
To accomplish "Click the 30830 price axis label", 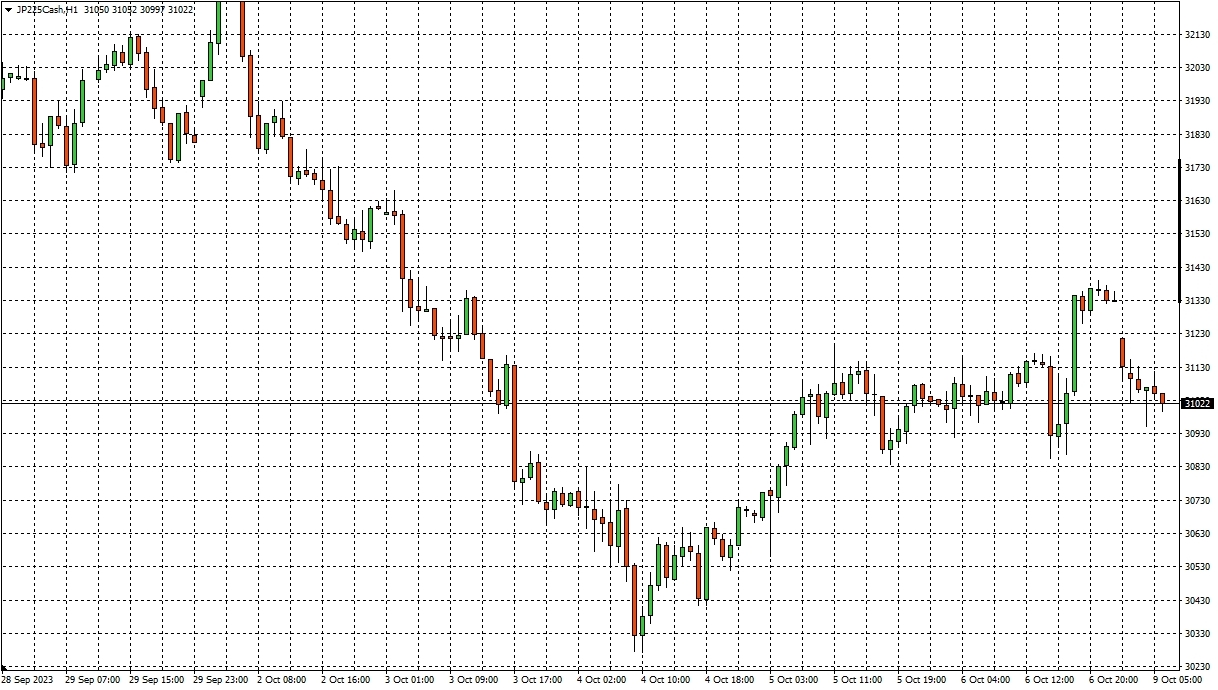I will coord(1197,467).
